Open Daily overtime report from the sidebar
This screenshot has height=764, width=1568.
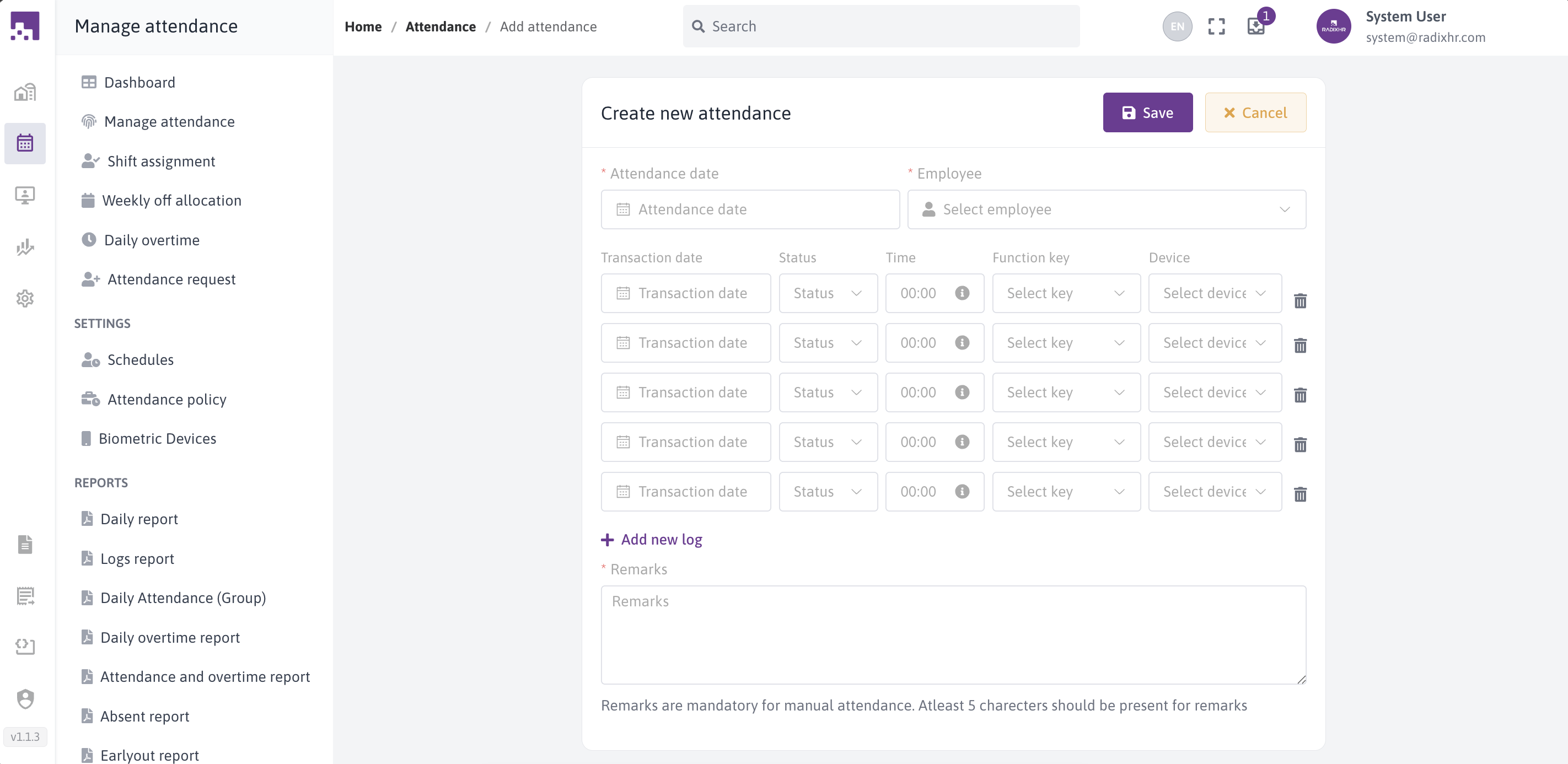pyautogui.click(x=170, y=637)
